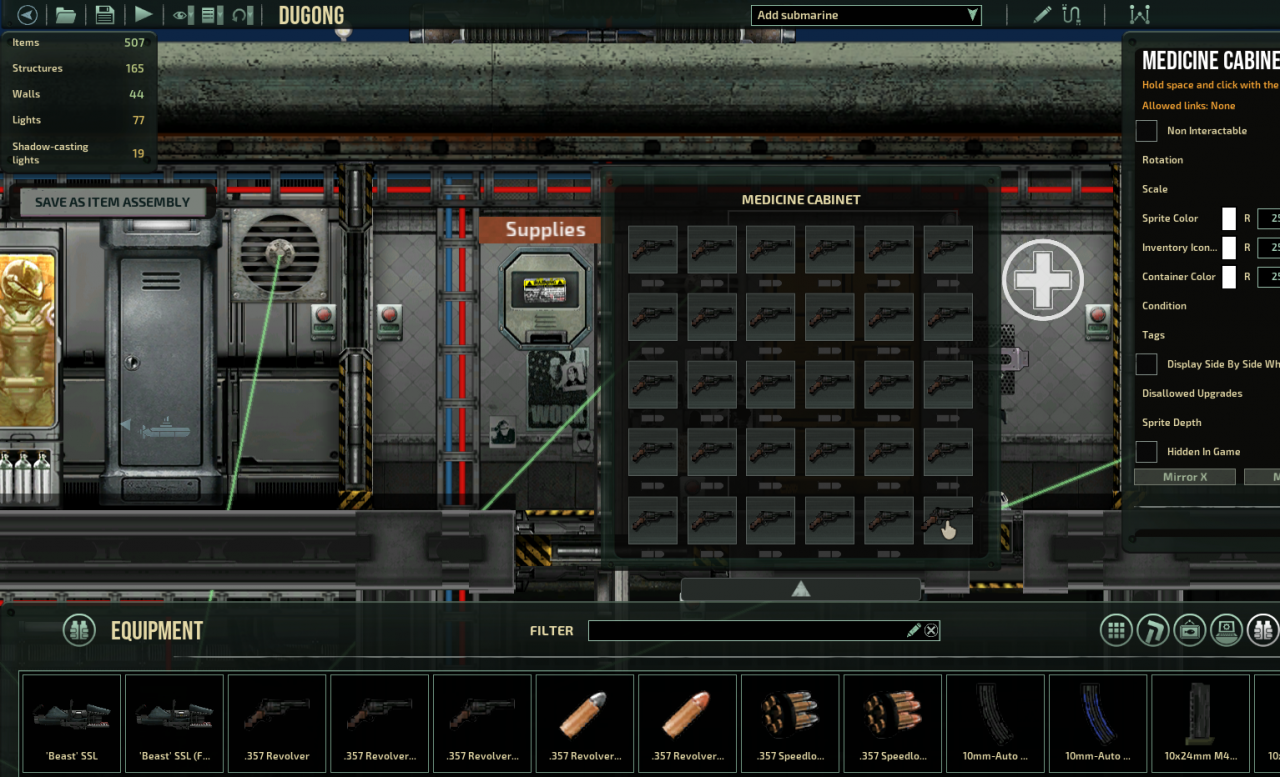
Task: Open a submarine with the folder icon
Action: (65, 15)
